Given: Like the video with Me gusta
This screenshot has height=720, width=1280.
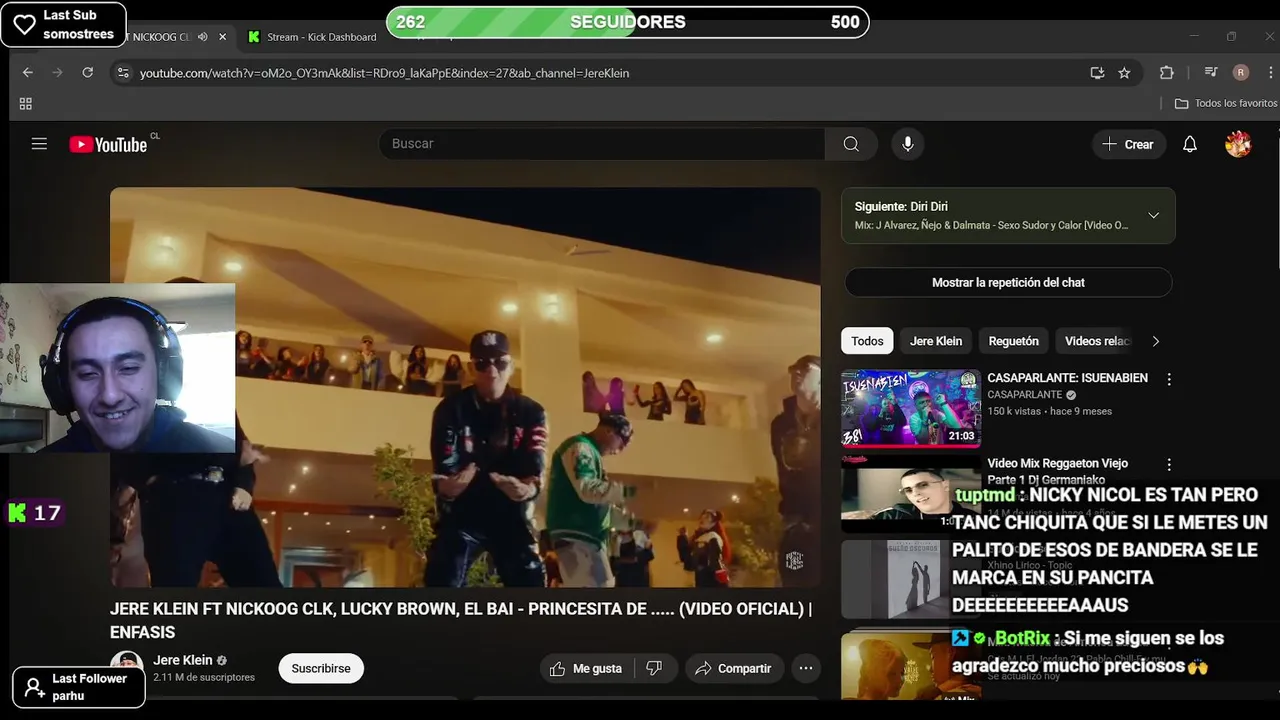Looking at the screenshot, I should click(x=586, y=668).
